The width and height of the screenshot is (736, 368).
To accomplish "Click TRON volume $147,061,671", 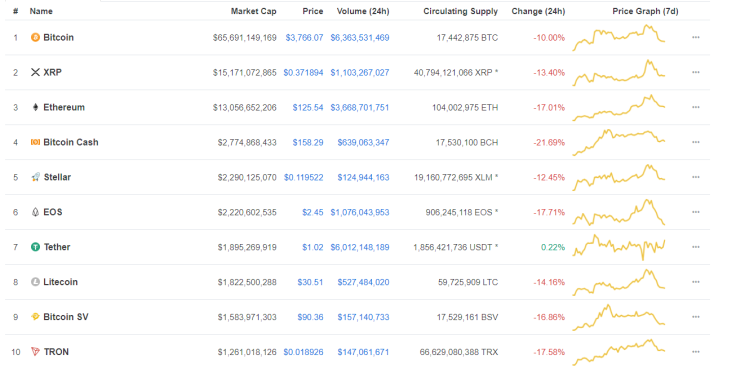I will pos(363,352).
